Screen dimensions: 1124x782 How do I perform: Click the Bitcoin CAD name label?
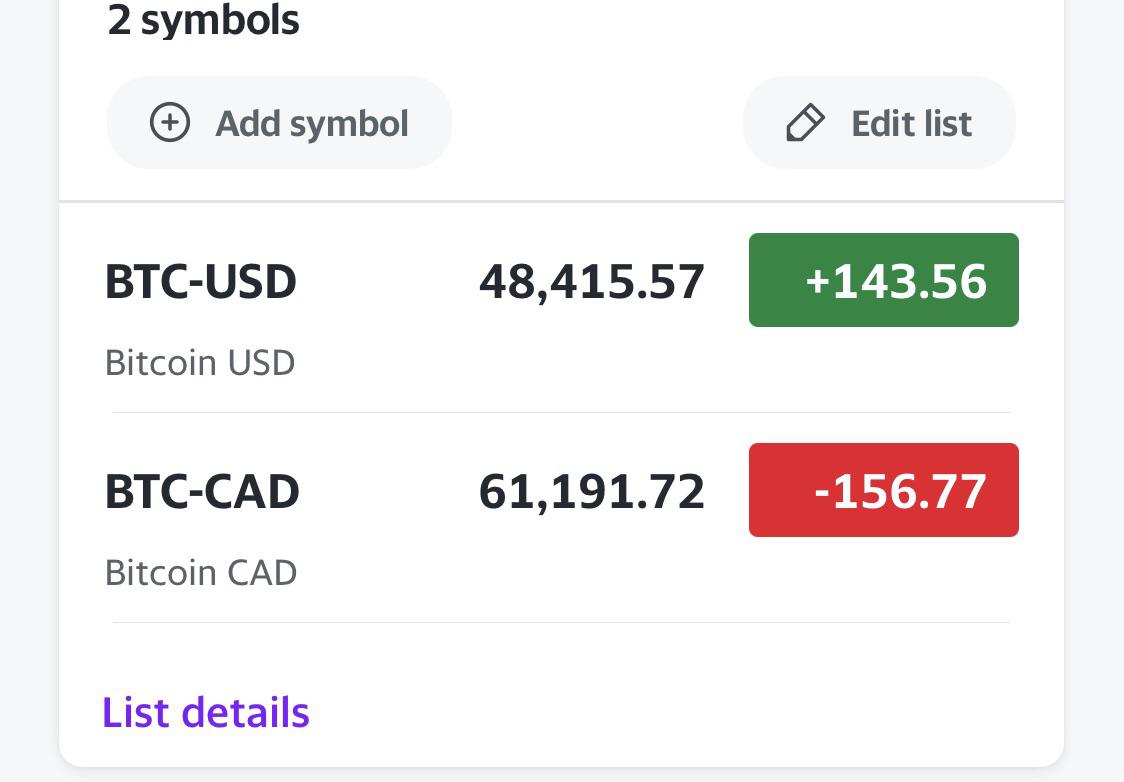pos(201,572)
